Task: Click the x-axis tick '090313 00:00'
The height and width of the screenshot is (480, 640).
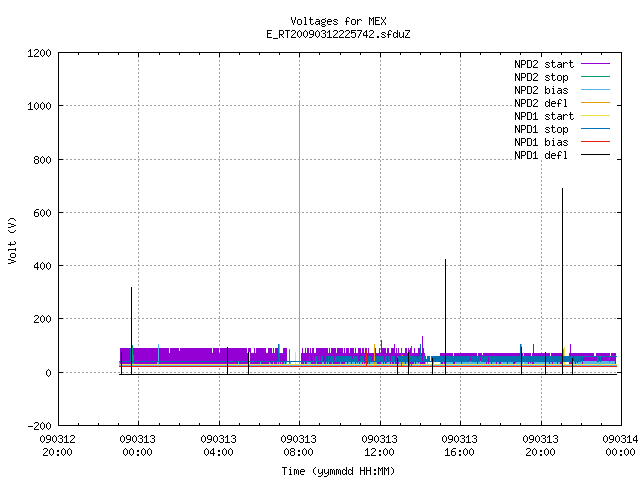Action: point(138,446)
